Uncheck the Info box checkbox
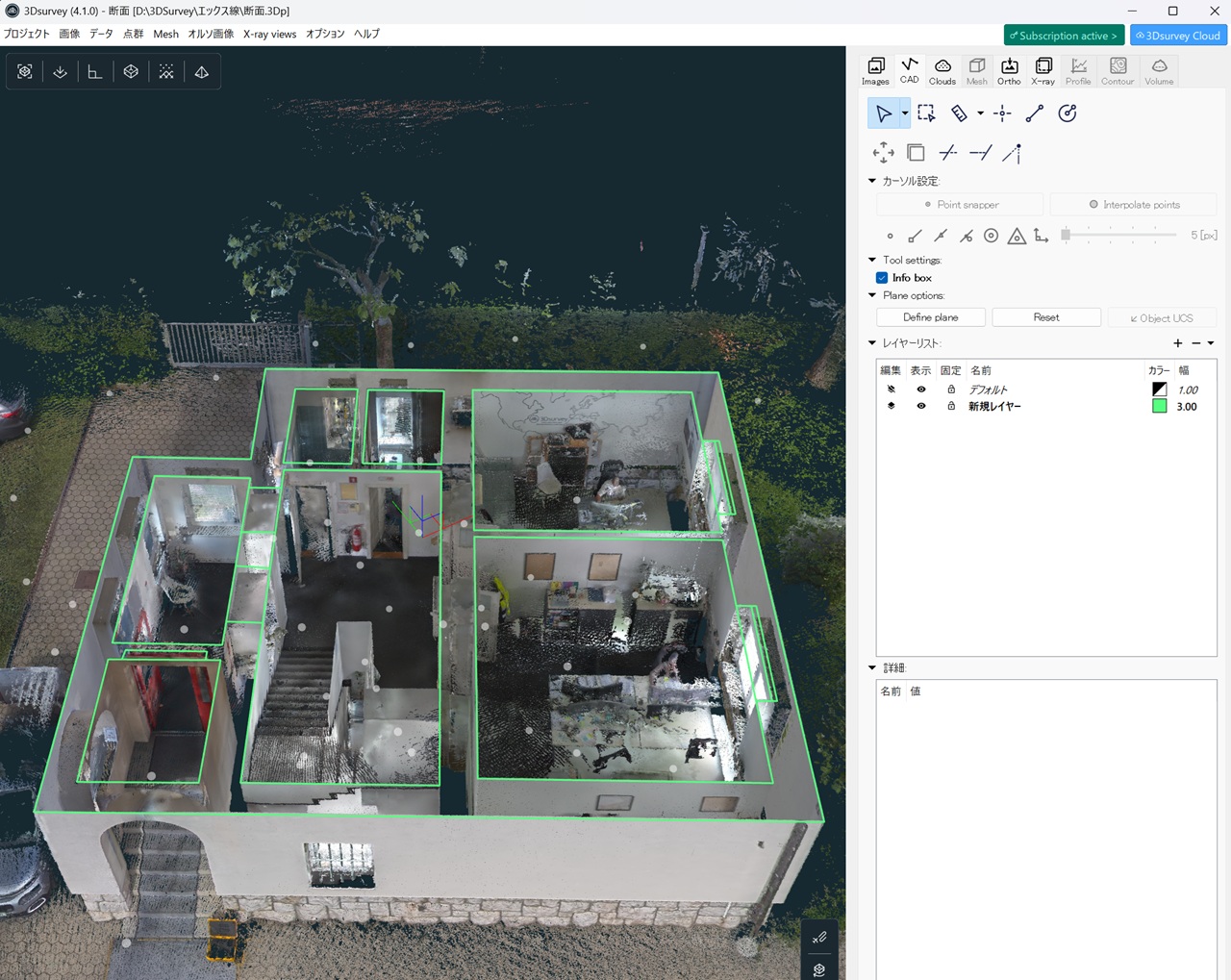 click(882, 278)
